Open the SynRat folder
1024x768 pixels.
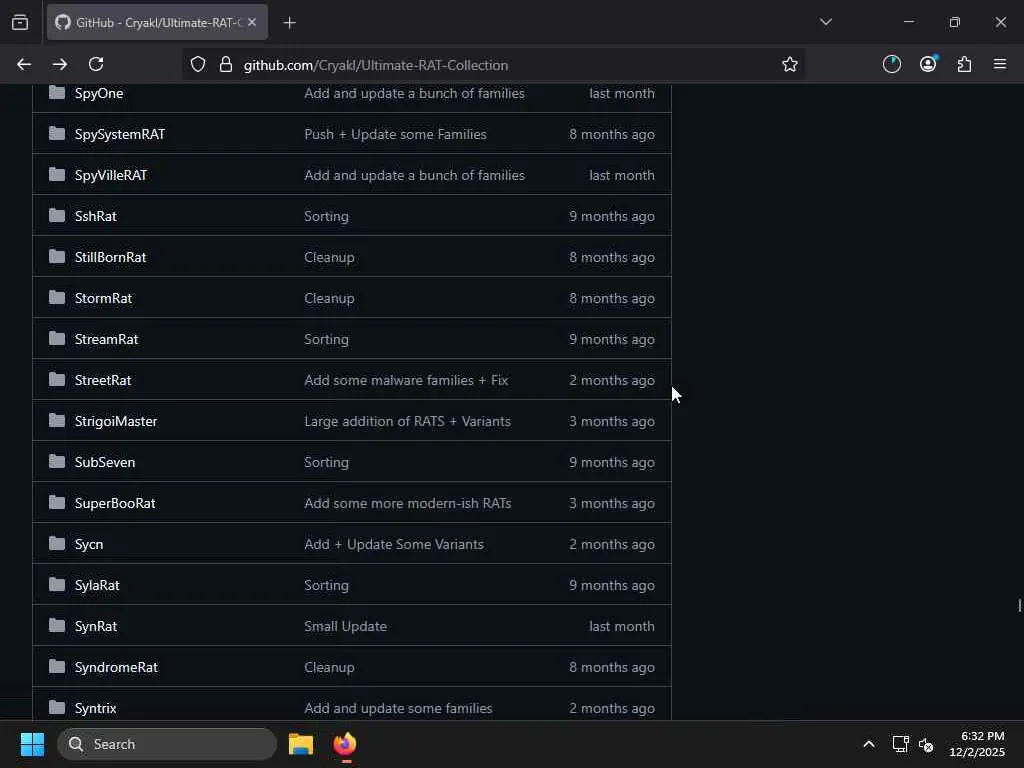[x=95, y=626]
